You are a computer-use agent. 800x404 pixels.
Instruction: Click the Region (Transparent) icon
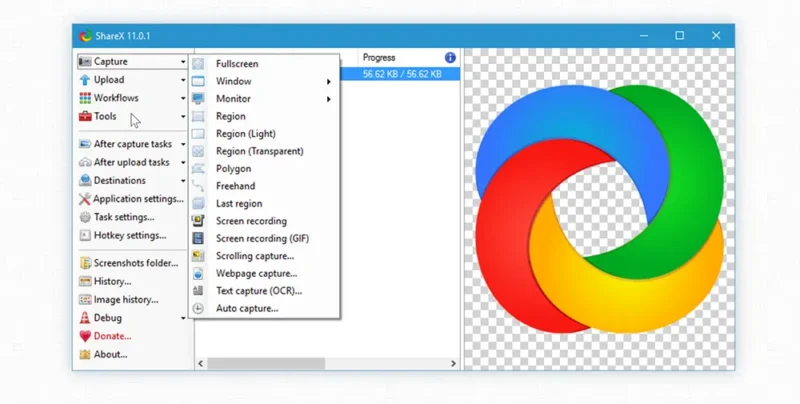[x=198, y=151]
